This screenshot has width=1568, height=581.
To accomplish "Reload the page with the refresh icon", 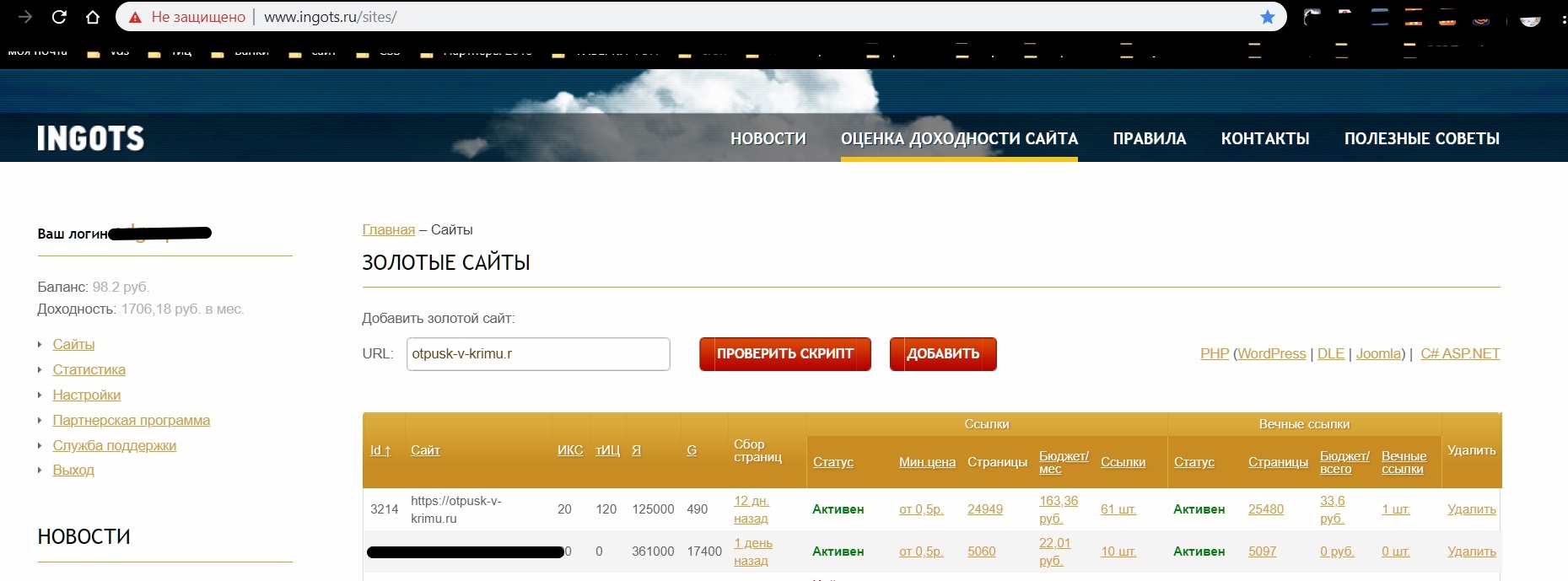I will 59,17.
